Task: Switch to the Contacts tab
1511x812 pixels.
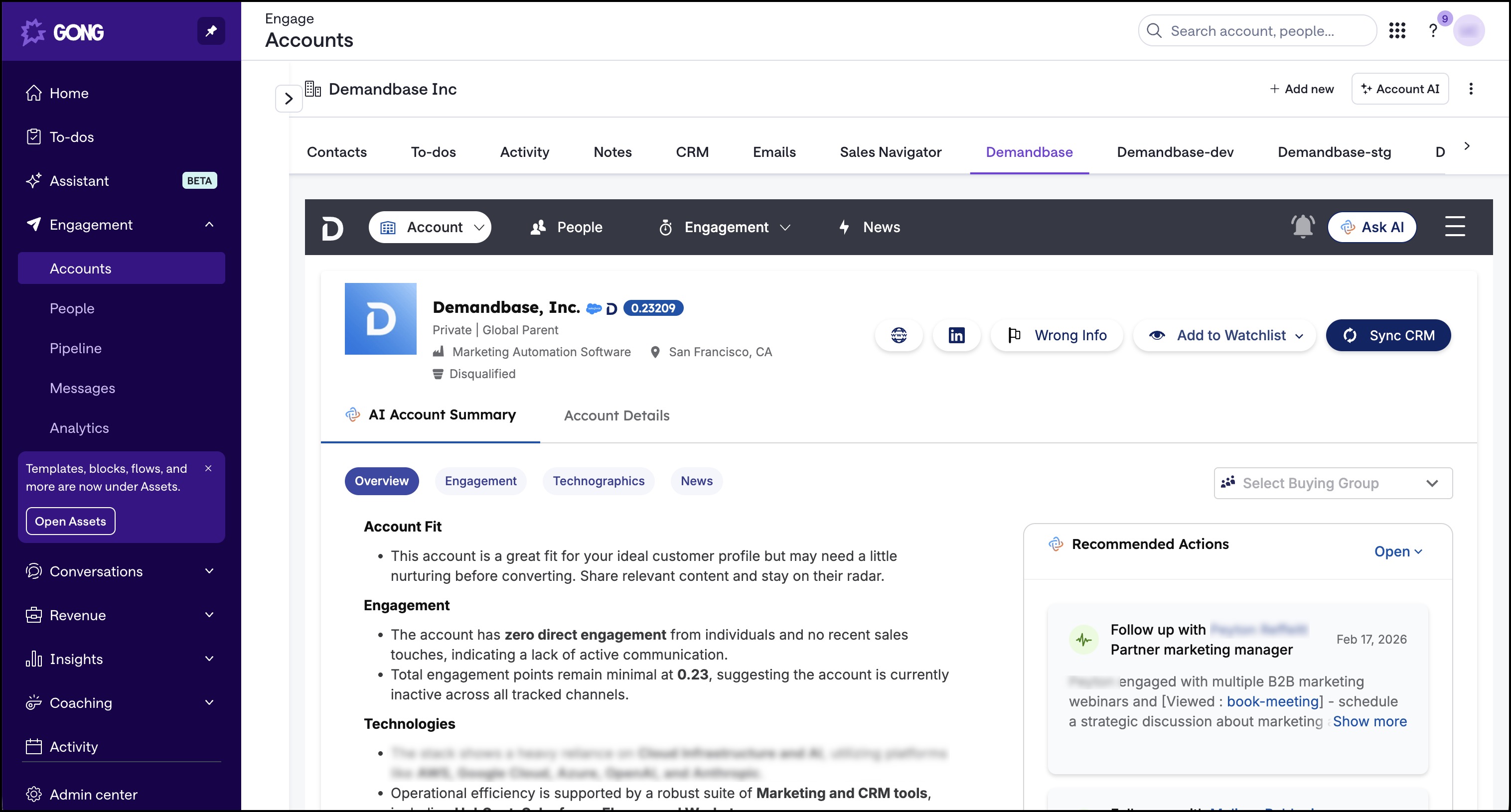Action: click(x=337, y=152)
